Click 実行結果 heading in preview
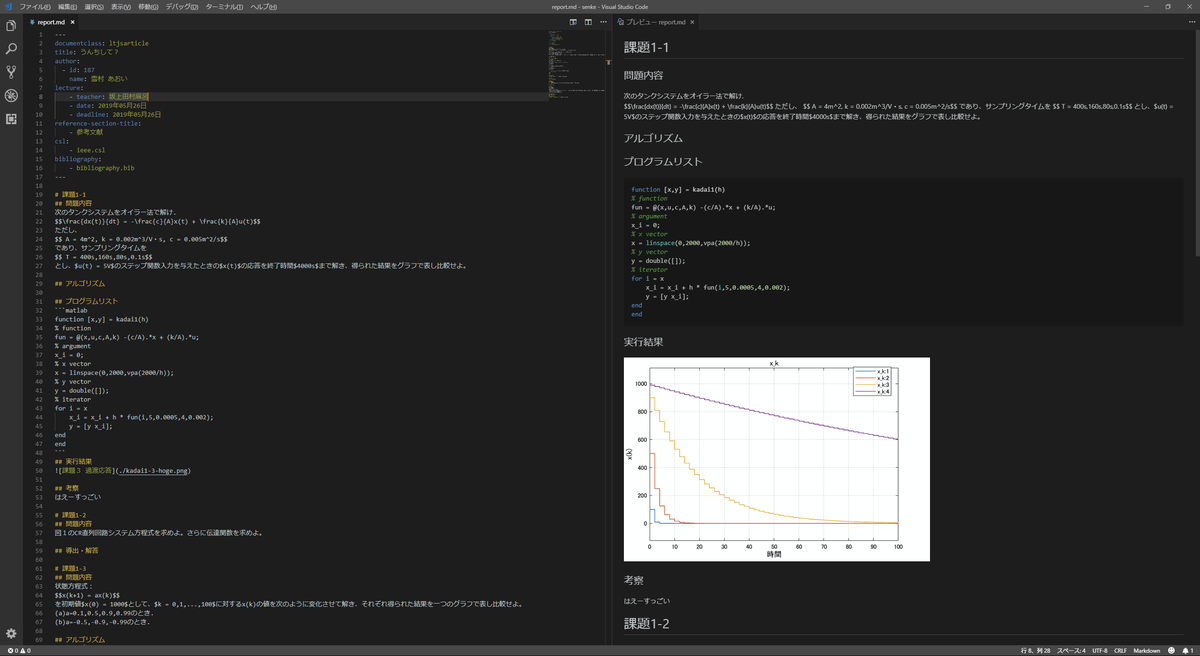Viewport: 1200px width, 656px height. (x=643, y=341)
